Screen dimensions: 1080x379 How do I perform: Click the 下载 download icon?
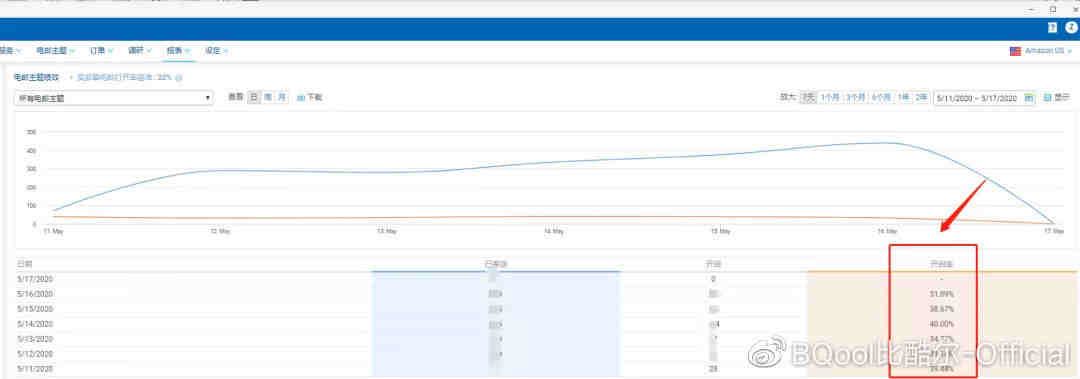click(x=301, y=98)
